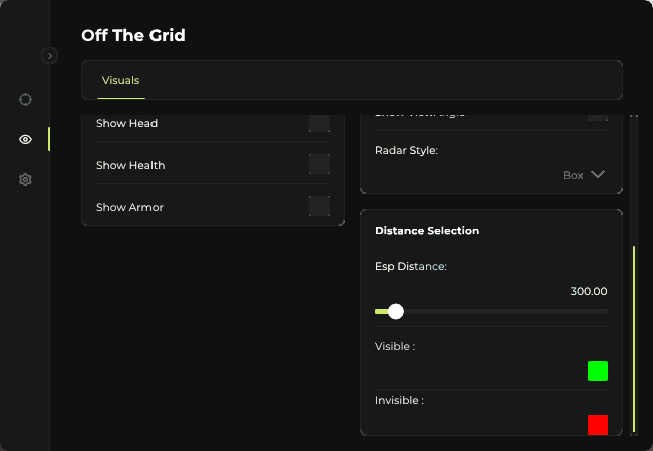This screenshot has height=451, width=653.
Task: Open the Radar Style Box dropdown
Action: click(584, 175)
